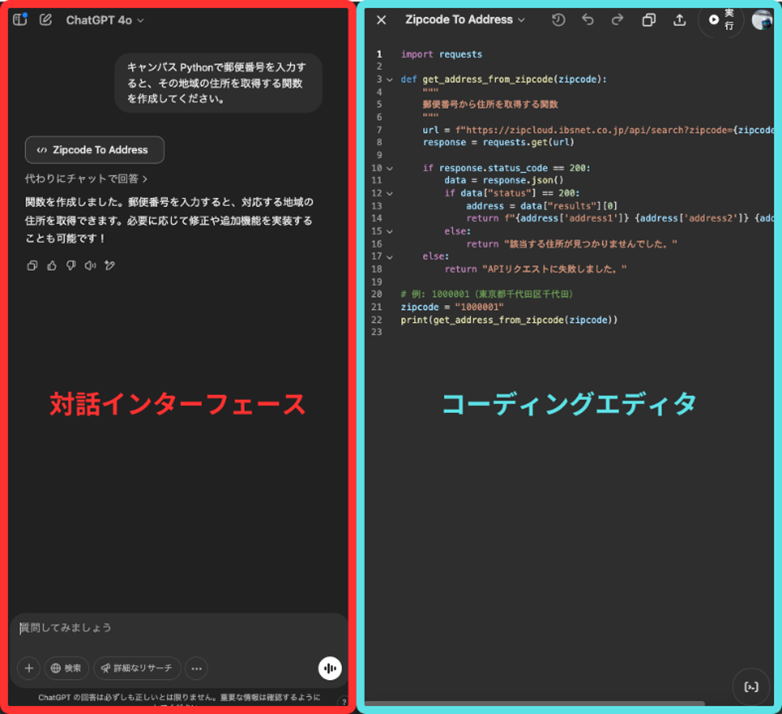
Task: Open the ChatGPT 4o model dropdown
Action: coord(105,20)
